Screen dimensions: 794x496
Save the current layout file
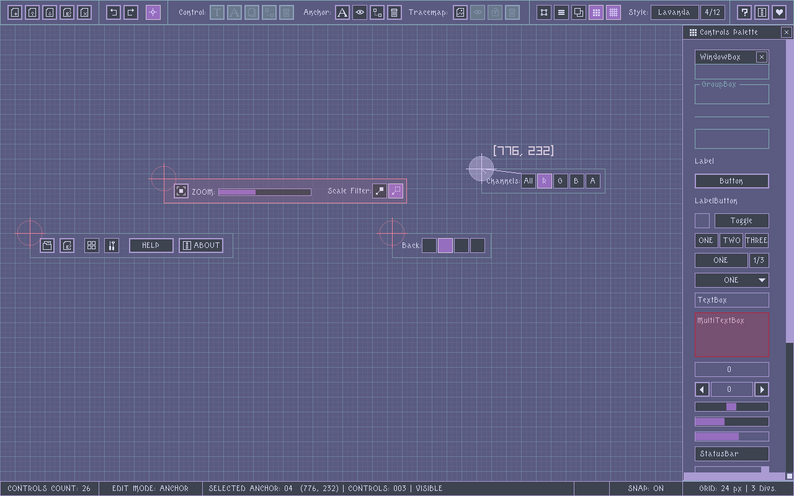point(49,12)
